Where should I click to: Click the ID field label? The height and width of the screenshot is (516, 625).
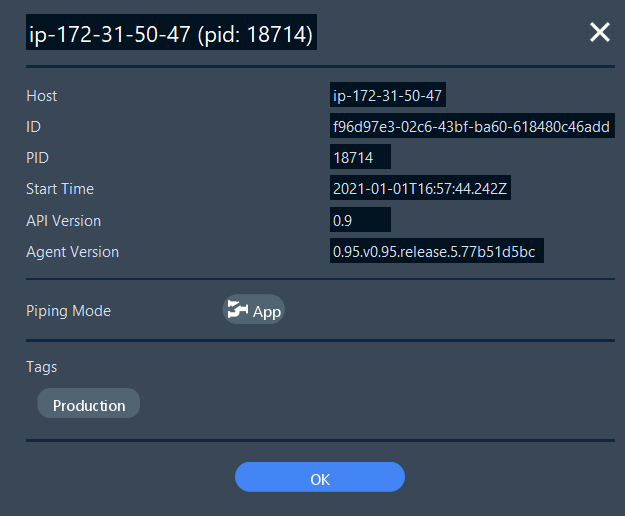[33, 127]
